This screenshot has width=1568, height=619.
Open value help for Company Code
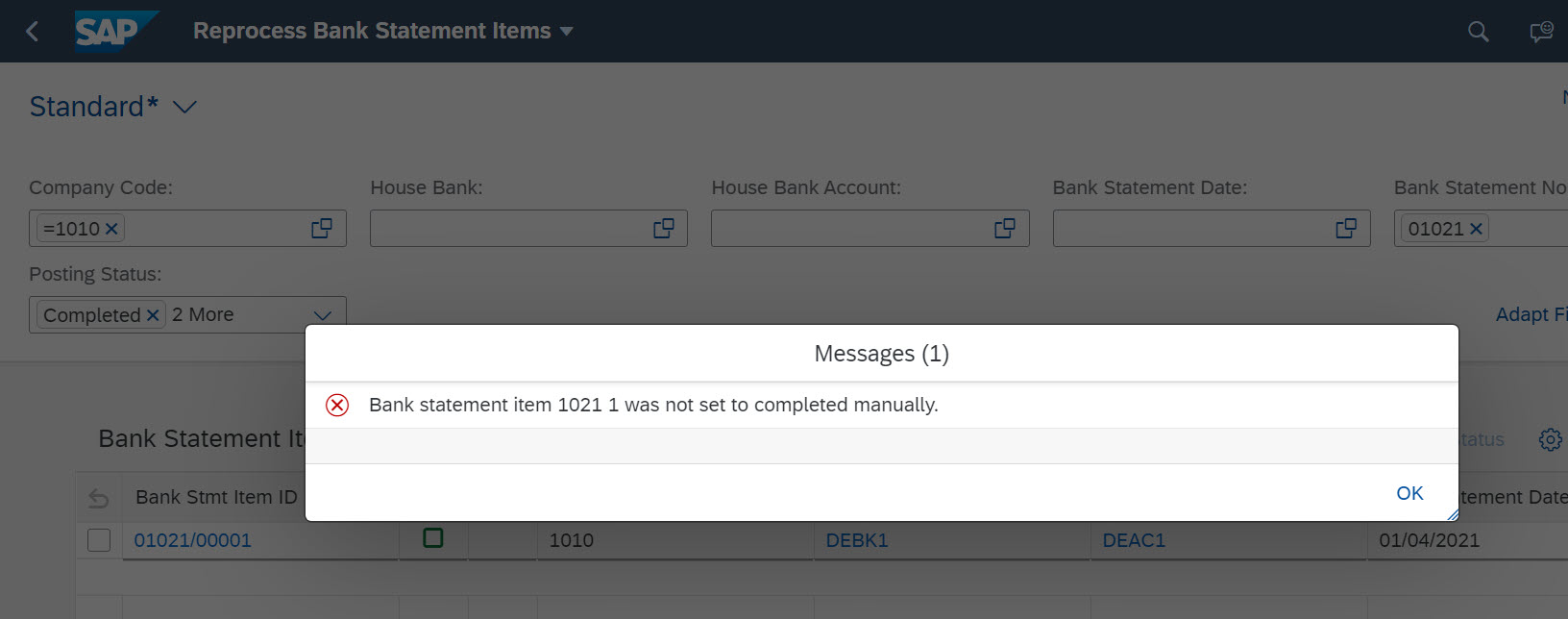[x=322, y=229]
